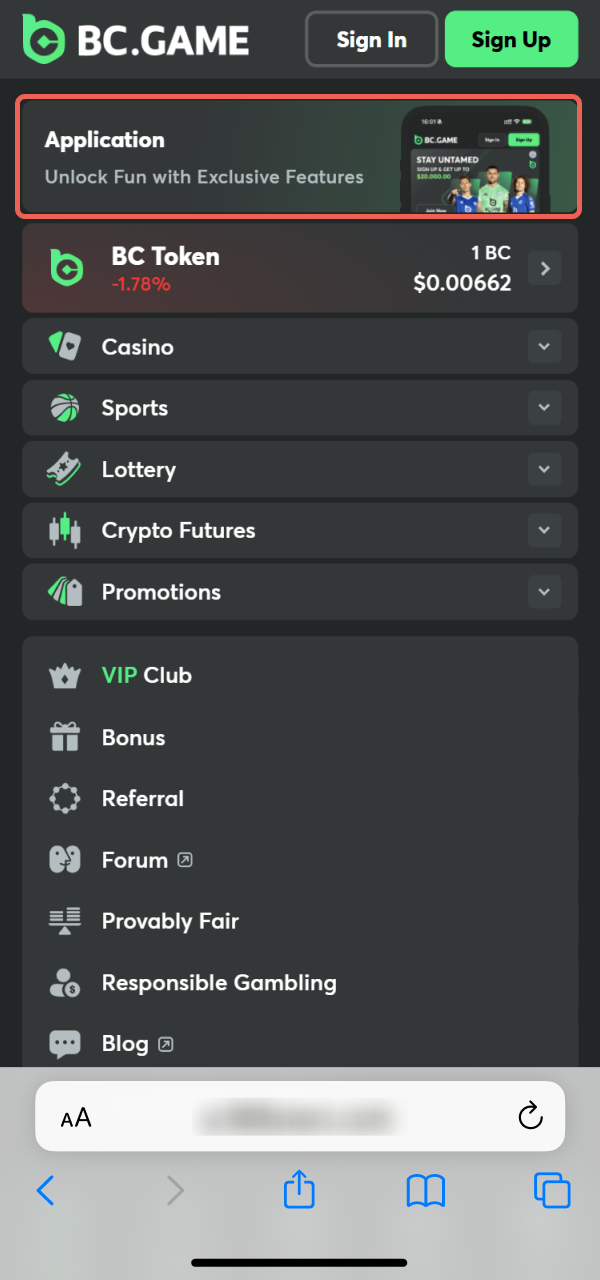Expand the Sports dropdown chevron
This screenshot has width=600, height=1280.
(x=544, y=407)
